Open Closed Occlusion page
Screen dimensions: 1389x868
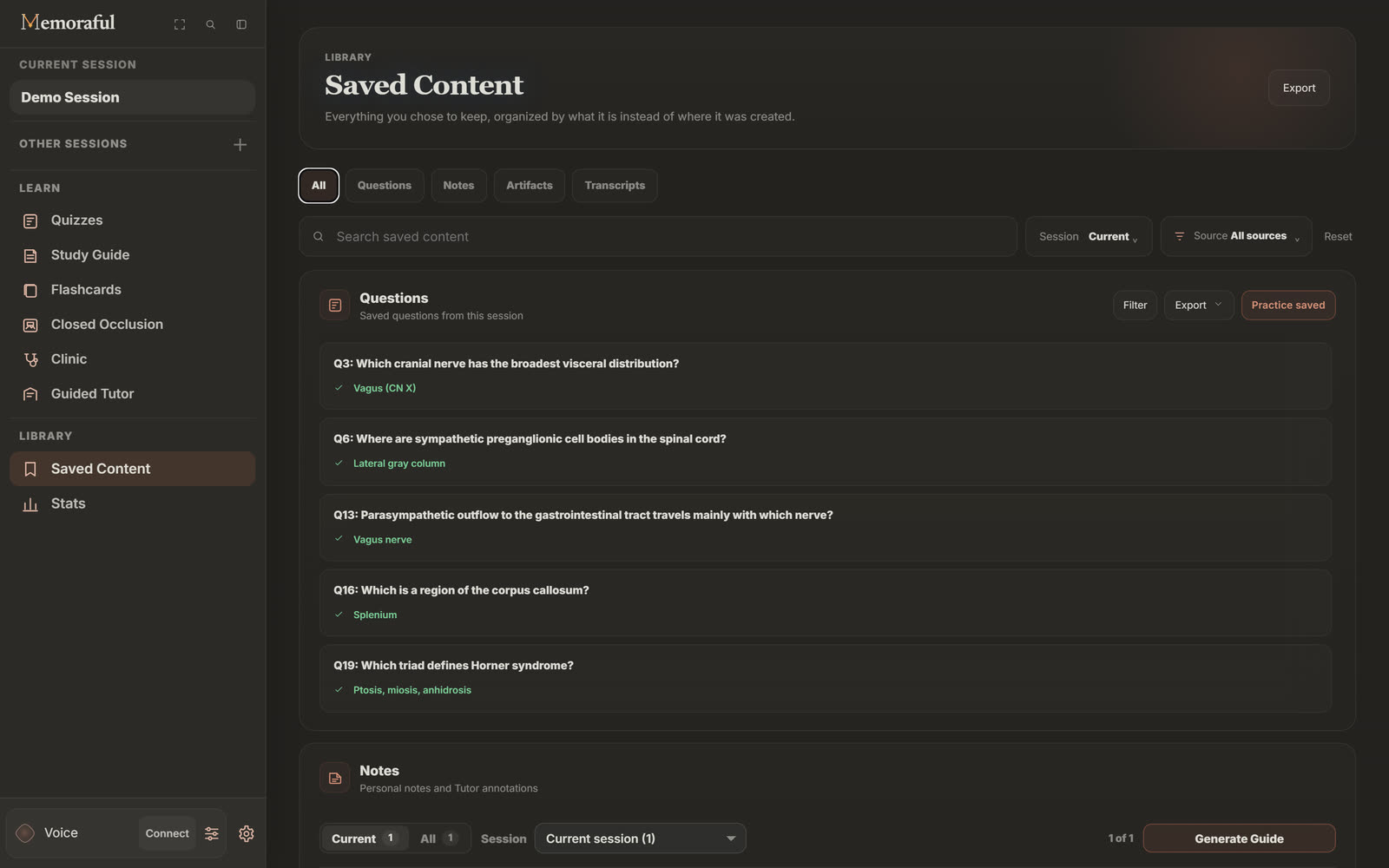132,325
